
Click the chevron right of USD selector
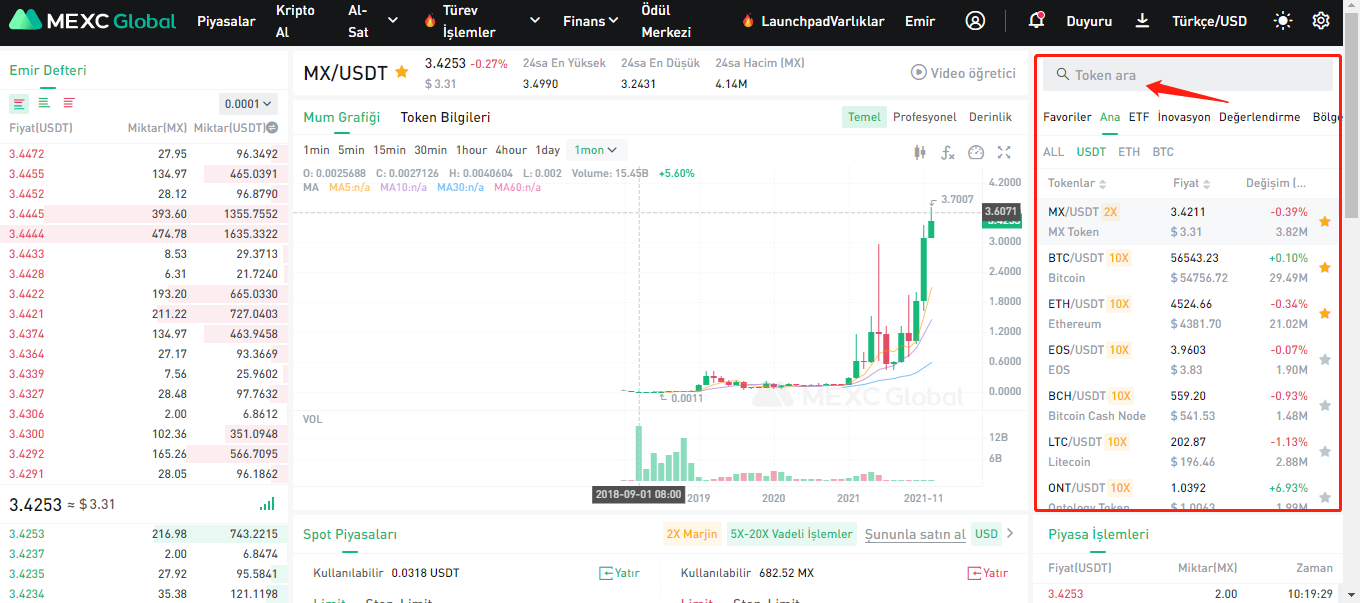click(1010, 534)
